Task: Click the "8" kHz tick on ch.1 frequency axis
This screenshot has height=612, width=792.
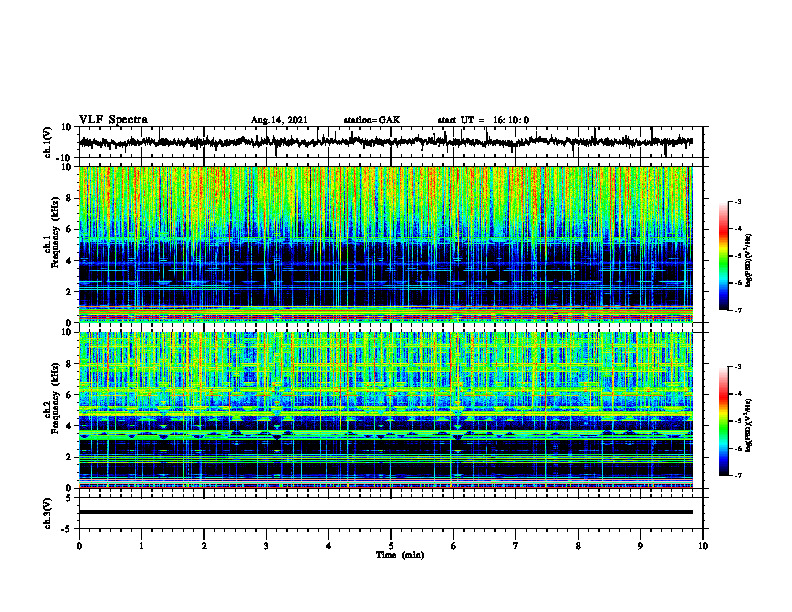Action: point(70,198)
